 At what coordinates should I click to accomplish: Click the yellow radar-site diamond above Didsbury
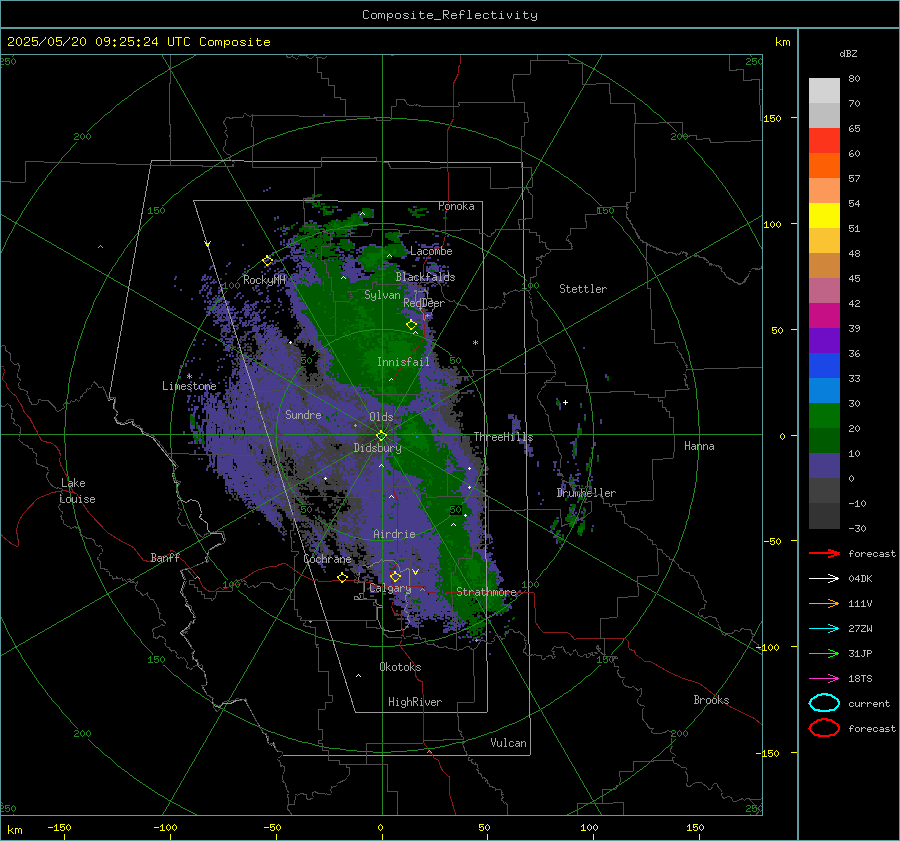pyautogui.click(x=381, y=436)
